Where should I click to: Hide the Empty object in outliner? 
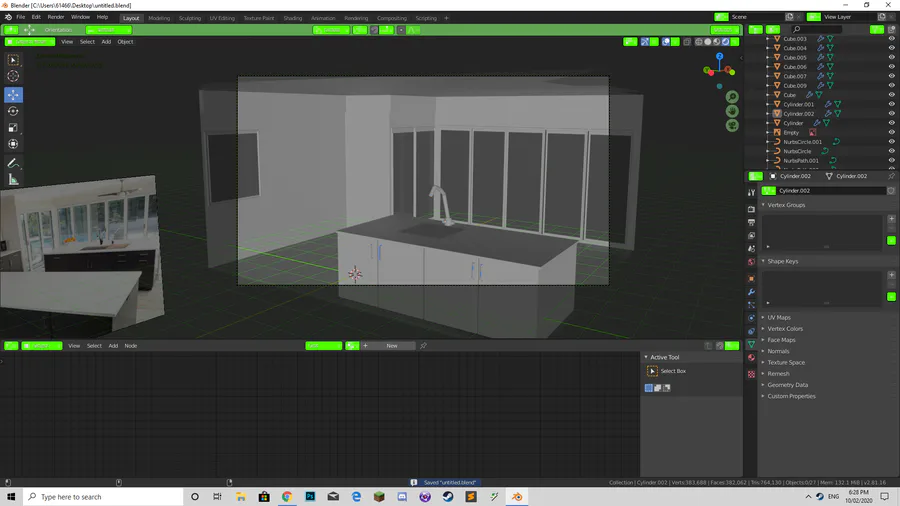(891, 133)
